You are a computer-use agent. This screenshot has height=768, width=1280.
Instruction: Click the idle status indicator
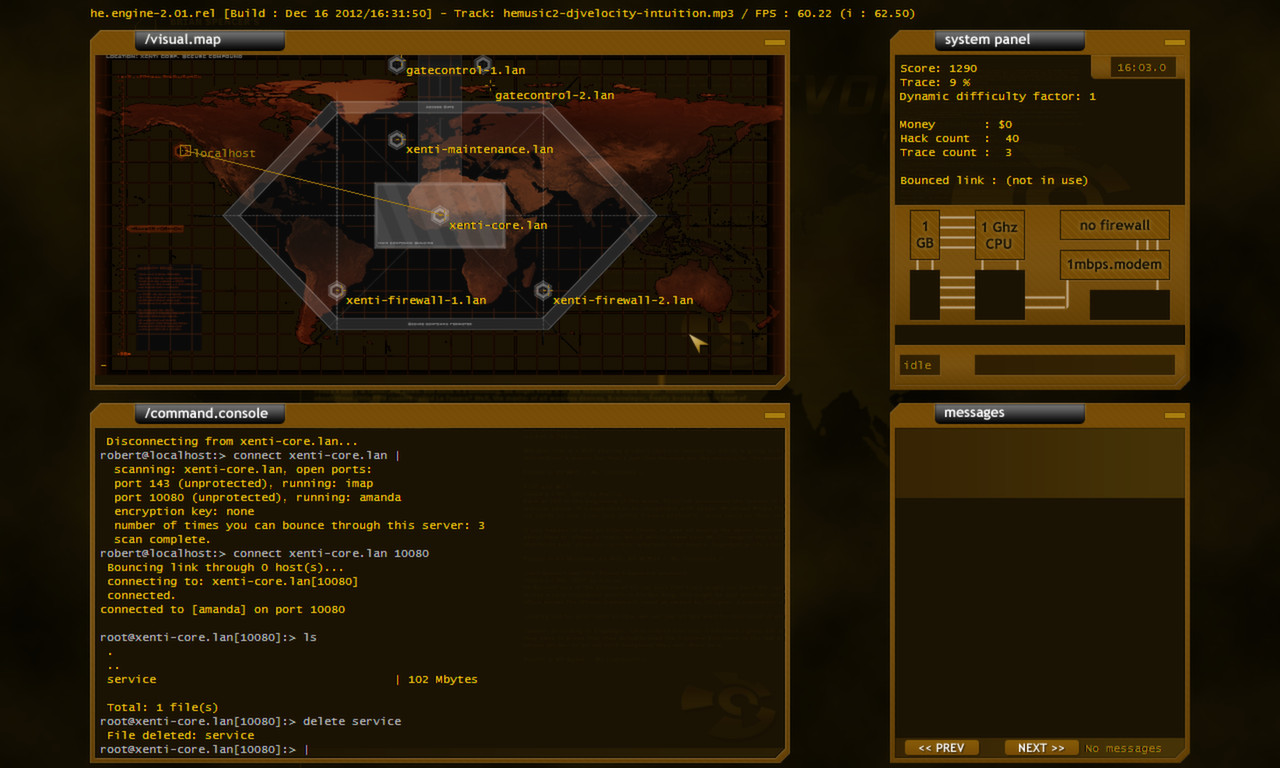coord(918,364)
